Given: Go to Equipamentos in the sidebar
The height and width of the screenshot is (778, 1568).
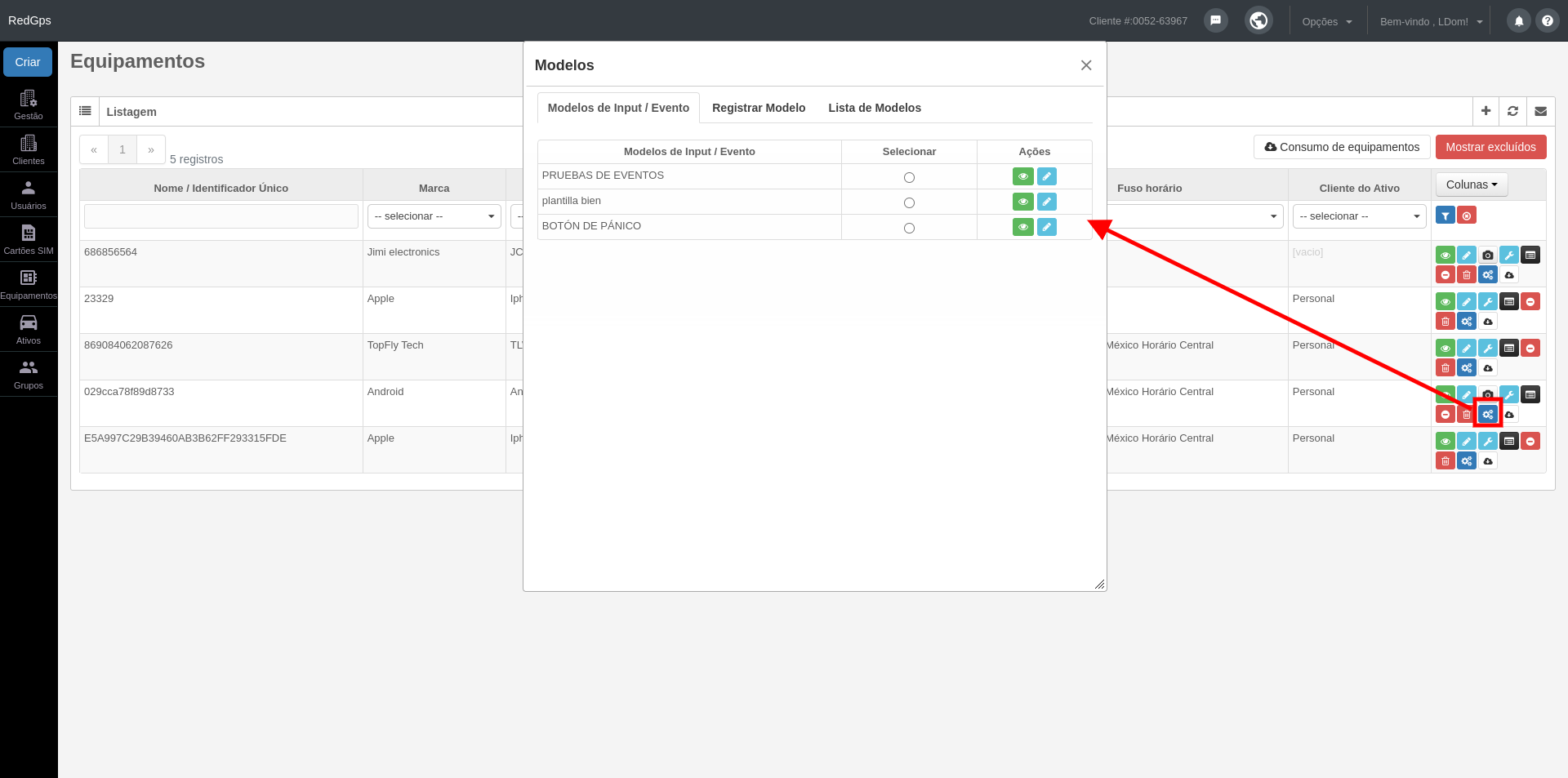Looking at the screenshot, I should coord(29,284).
